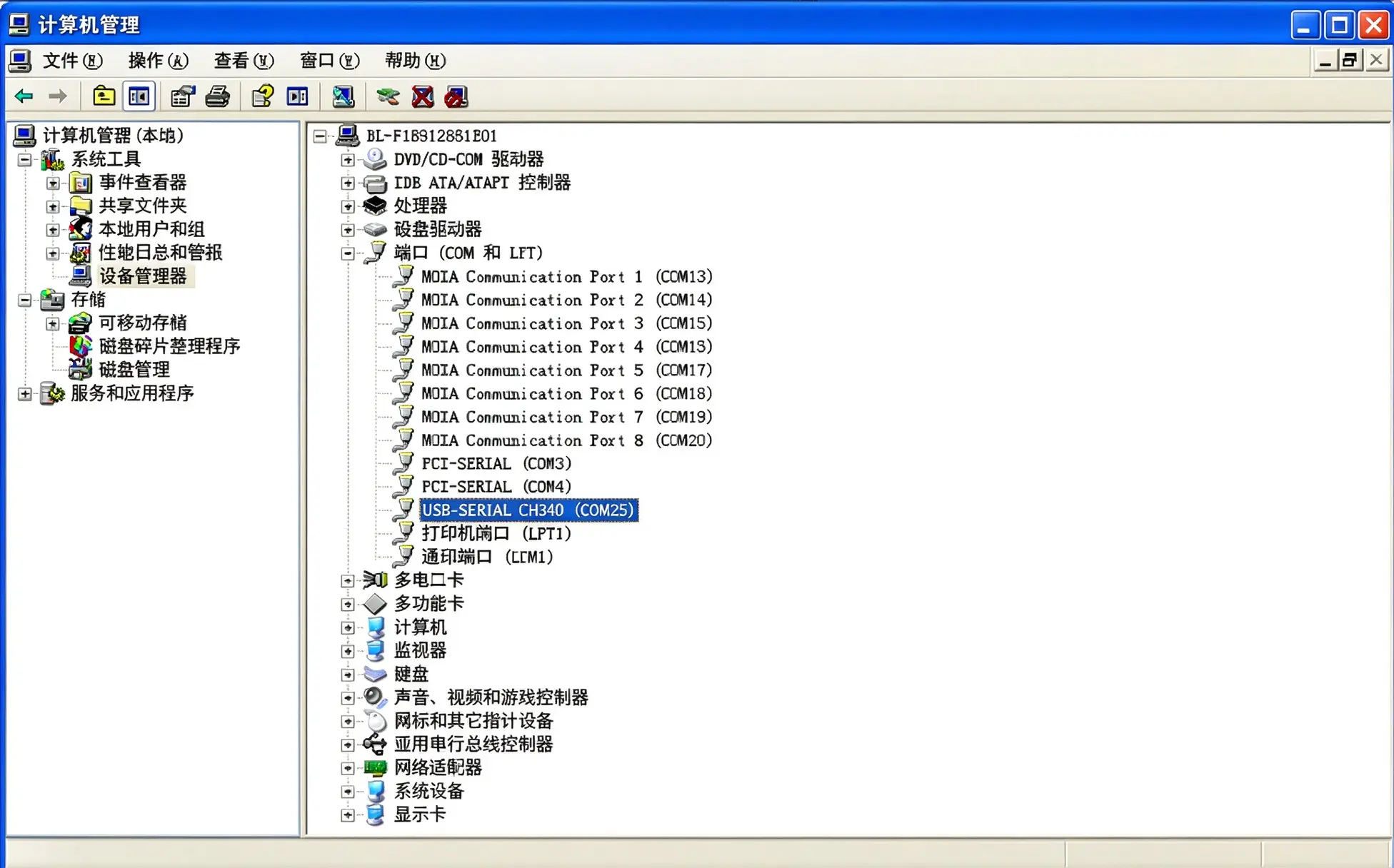The height and width of the screenshot is (868, 1394).
Task: Collapse the 存储 tree node
Action: tap(25, 301)
